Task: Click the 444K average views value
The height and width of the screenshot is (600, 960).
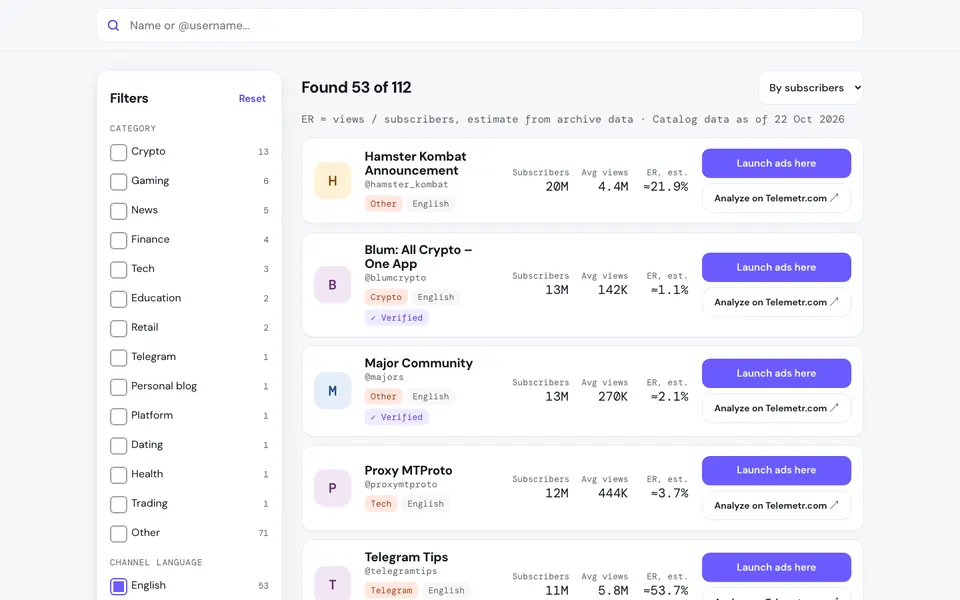Action: (613, 493)
